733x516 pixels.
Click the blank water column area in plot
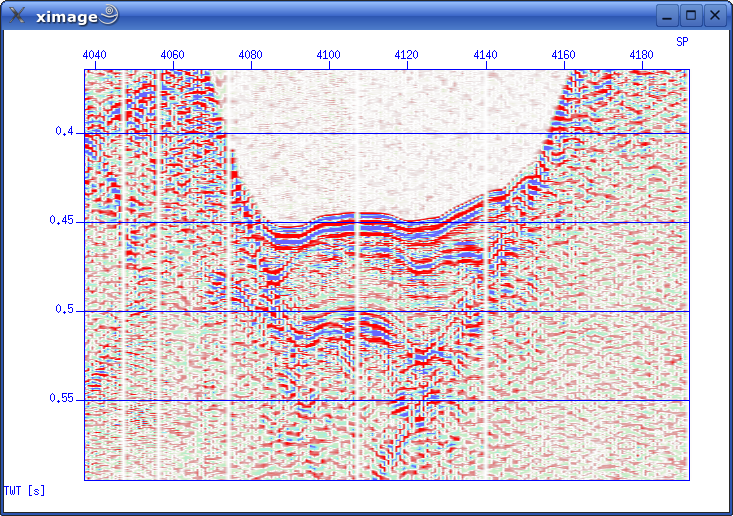(390, 140)
